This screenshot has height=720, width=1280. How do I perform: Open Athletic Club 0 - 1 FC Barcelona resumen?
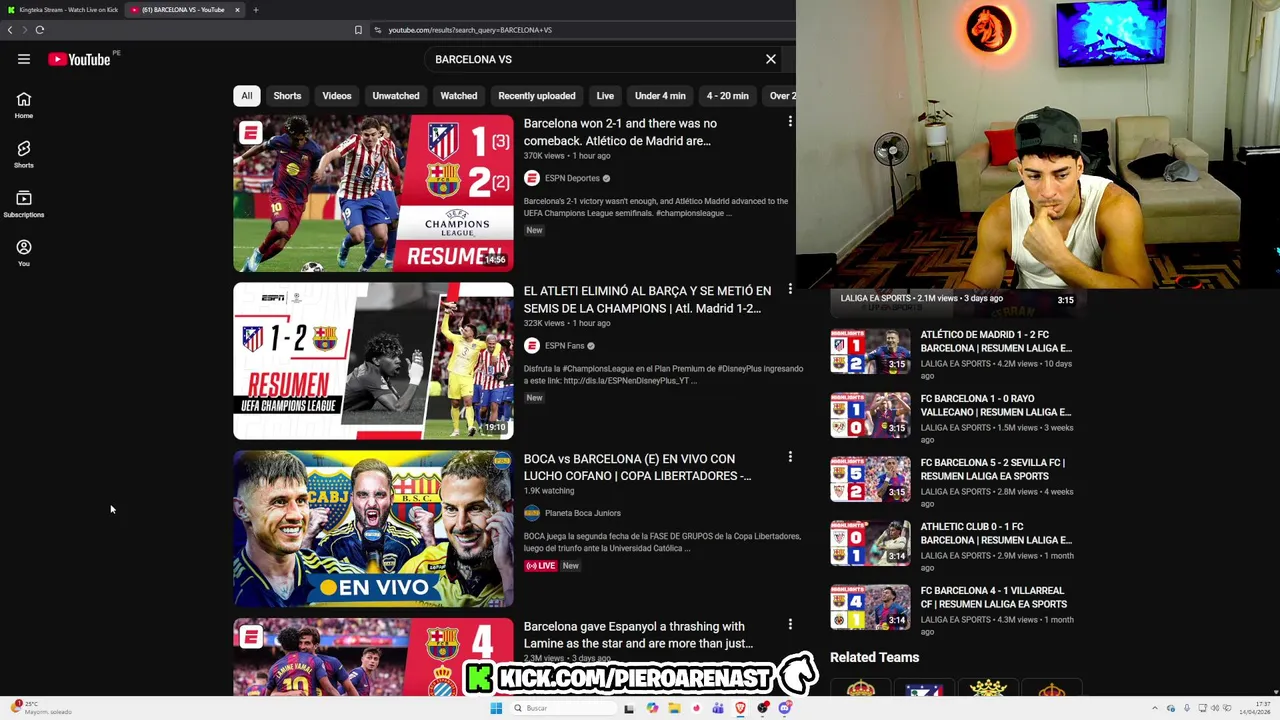pyautogui.click(x=996, y=533)
